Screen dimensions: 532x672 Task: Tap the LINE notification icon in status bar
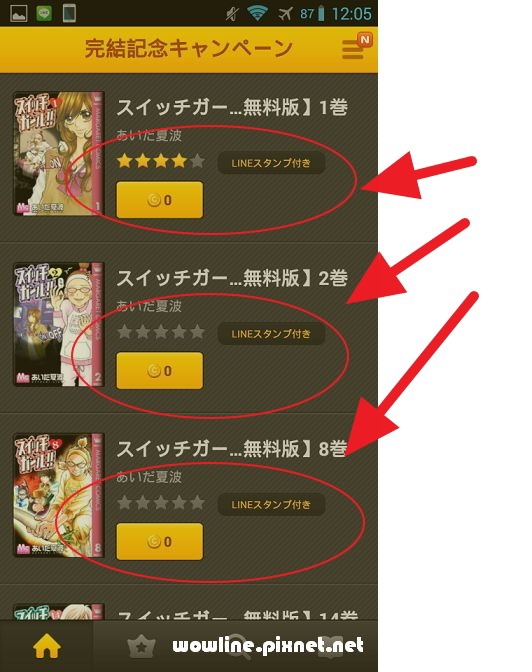44,13
